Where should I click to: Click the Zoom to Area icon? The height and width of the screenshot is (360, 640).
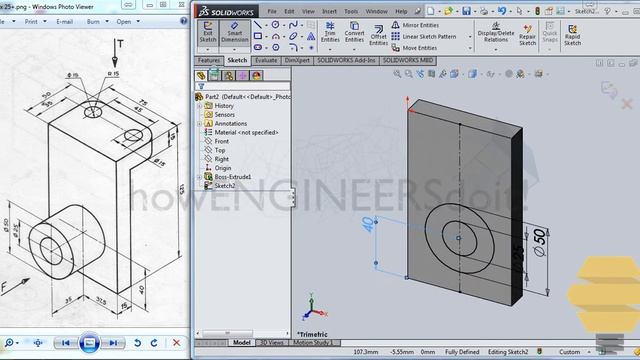tap(409, 74)
